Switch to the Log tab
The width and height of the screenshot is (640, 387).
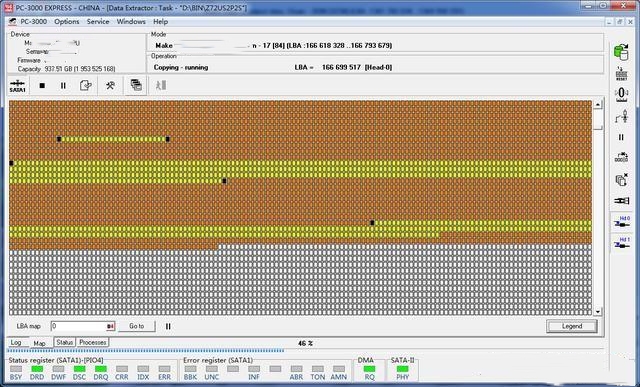tap(16, 343)
